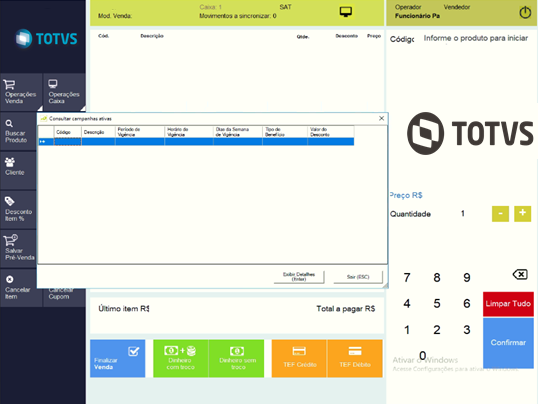Open Operações Caixa menu in sidebar
538x404 pixels.
click(x=64, y=92)
